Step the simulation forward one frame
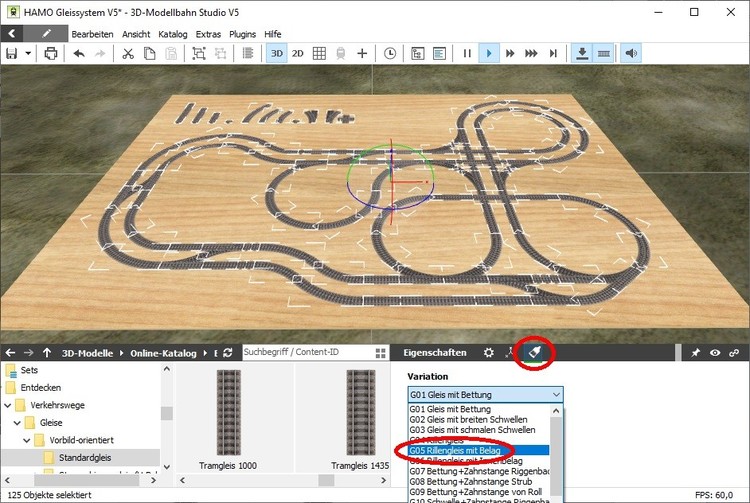This screenshot has width=750, height=503. [553, 54]
